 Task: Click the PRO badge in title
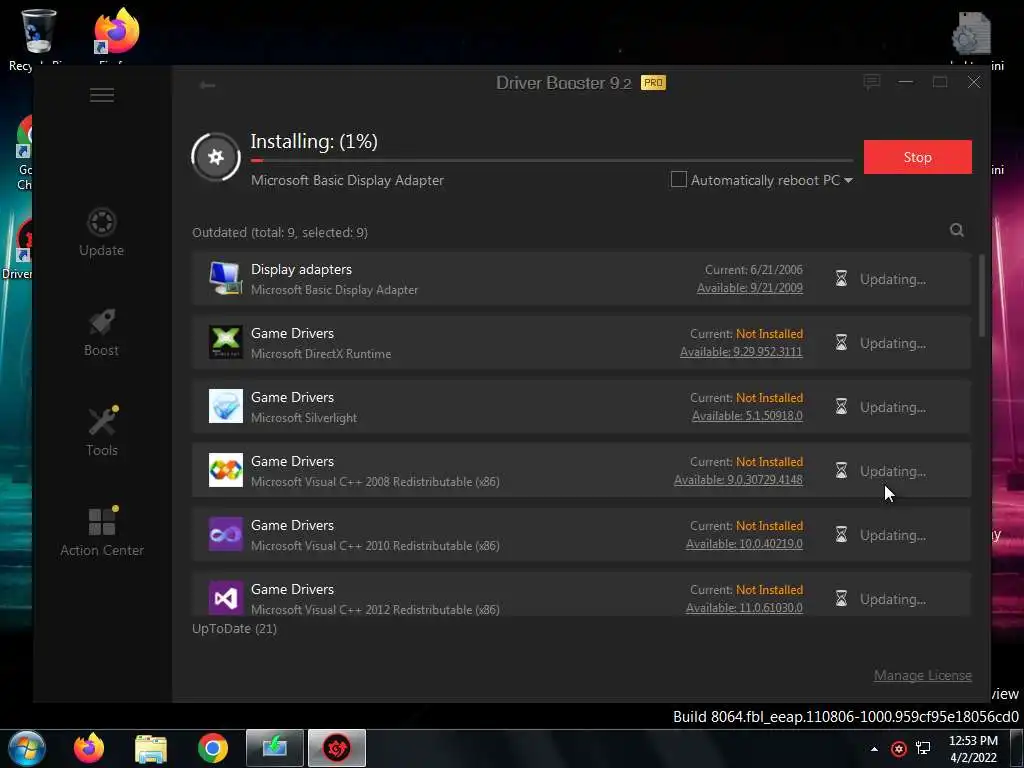click(653, 83)
